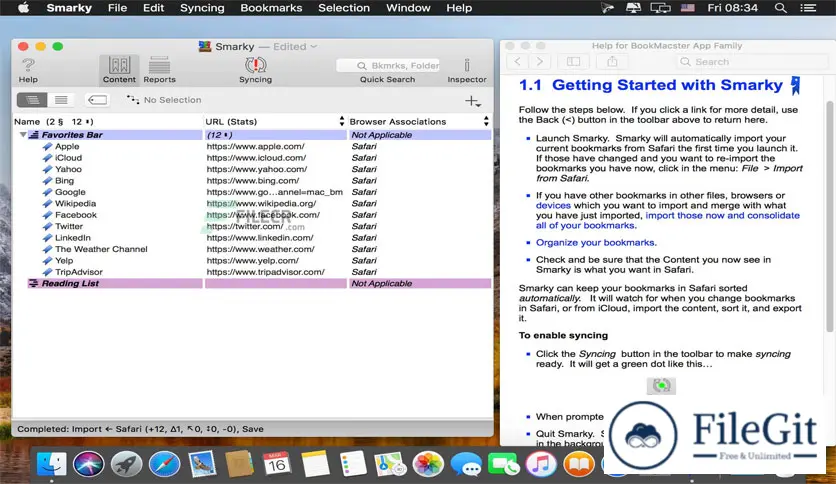The height and width of the screenshot is (484, 836).
Task: Open the URL (Stats) column chooser
Action: 342,122
